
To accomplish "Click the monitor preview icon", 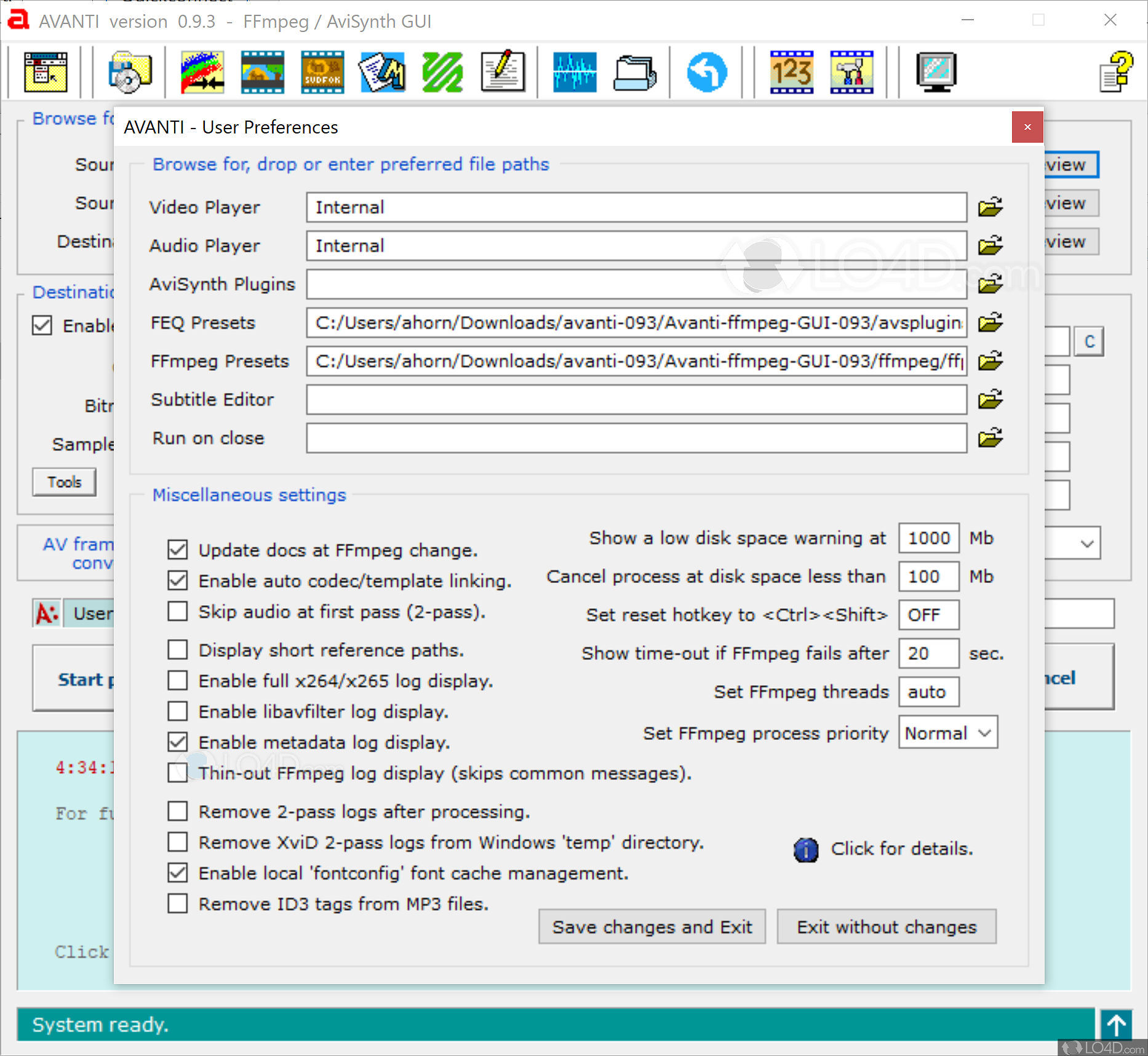I will point(936,73).
